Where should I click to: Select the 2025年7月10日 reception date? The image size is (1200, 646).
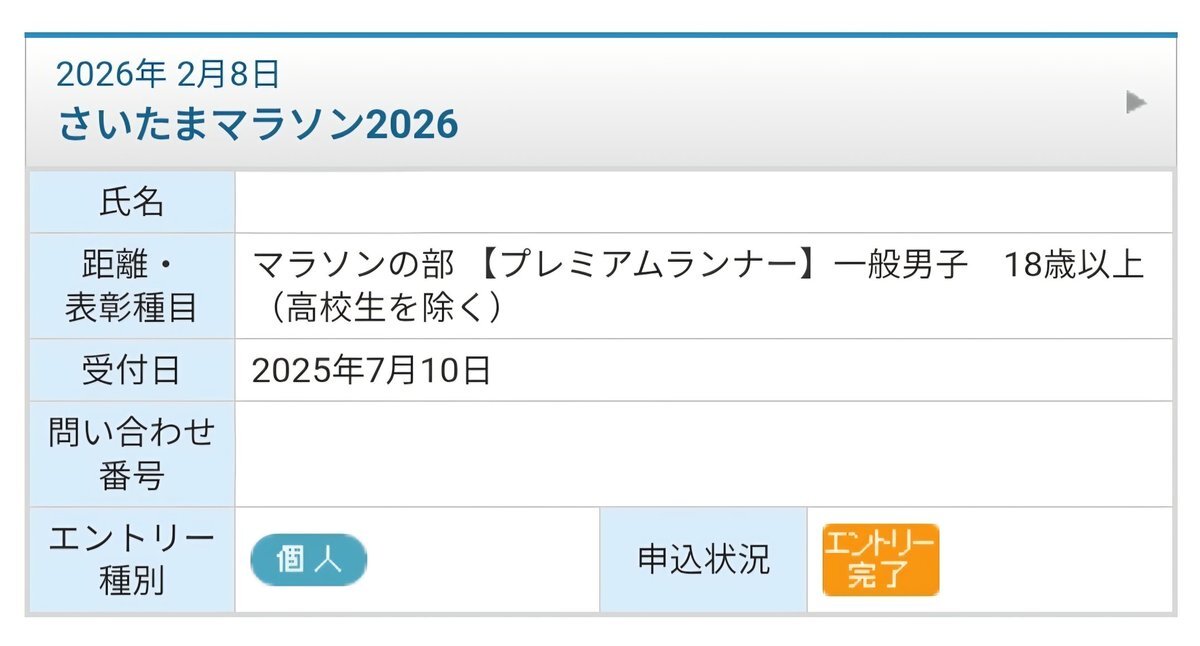click(x=372, y=371)
